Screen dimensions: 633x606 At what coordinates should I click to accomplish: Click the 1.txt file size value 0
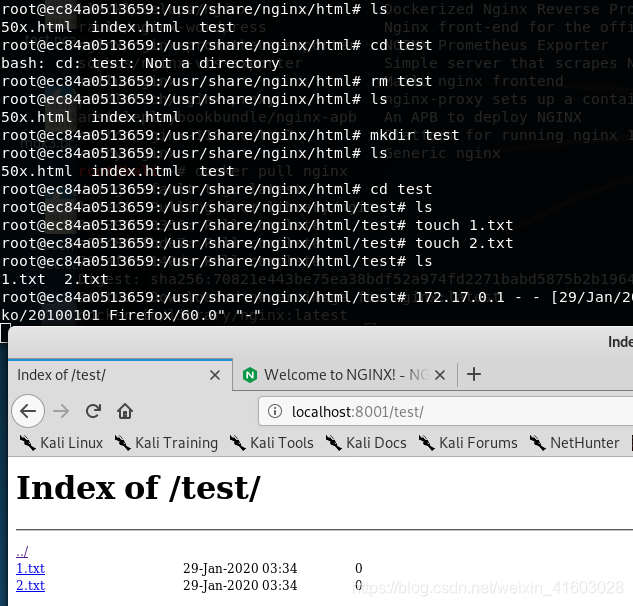[x=358, y=568]
